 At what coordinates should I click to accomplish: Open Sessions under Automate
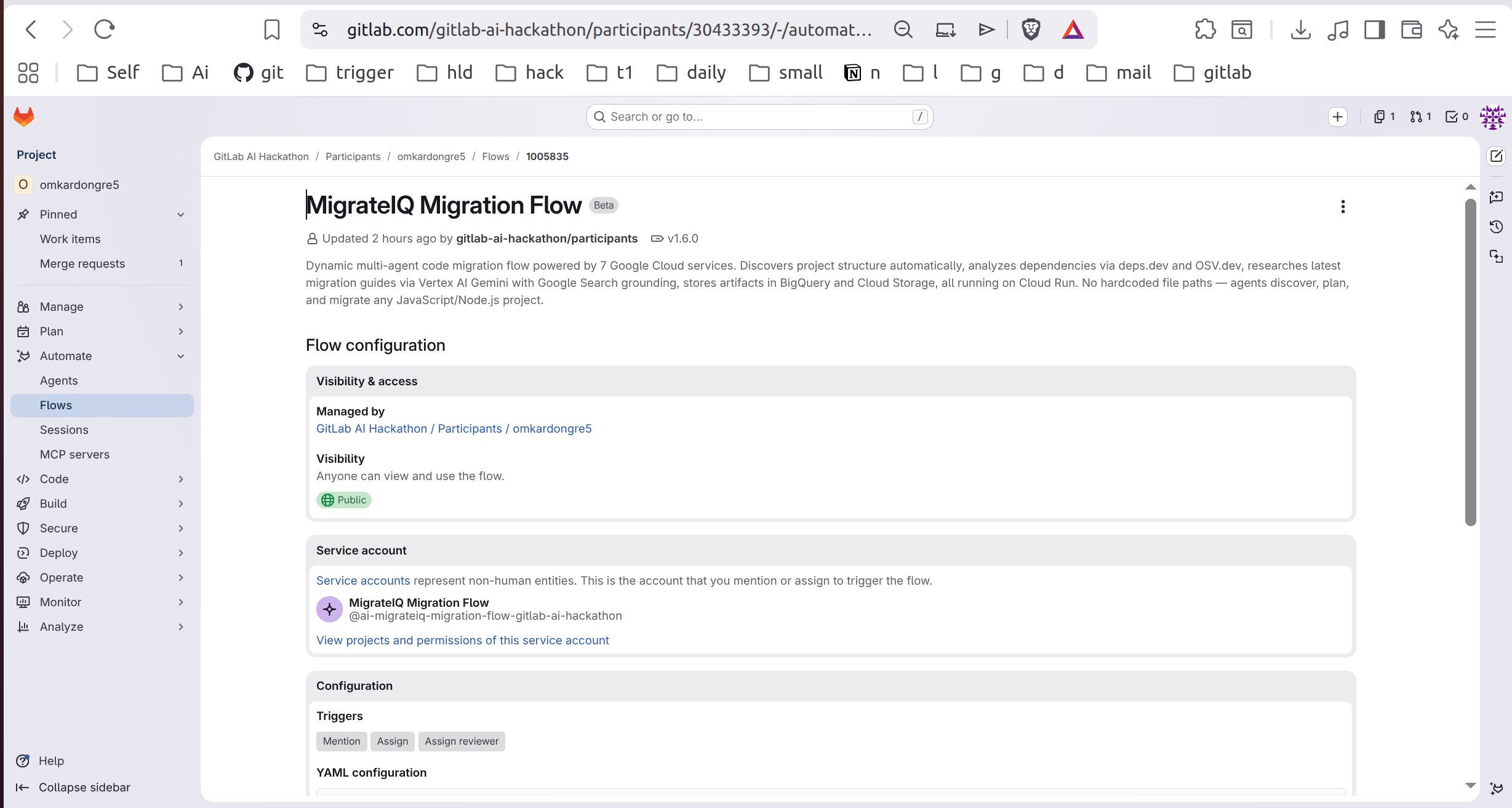click(64, 430)
